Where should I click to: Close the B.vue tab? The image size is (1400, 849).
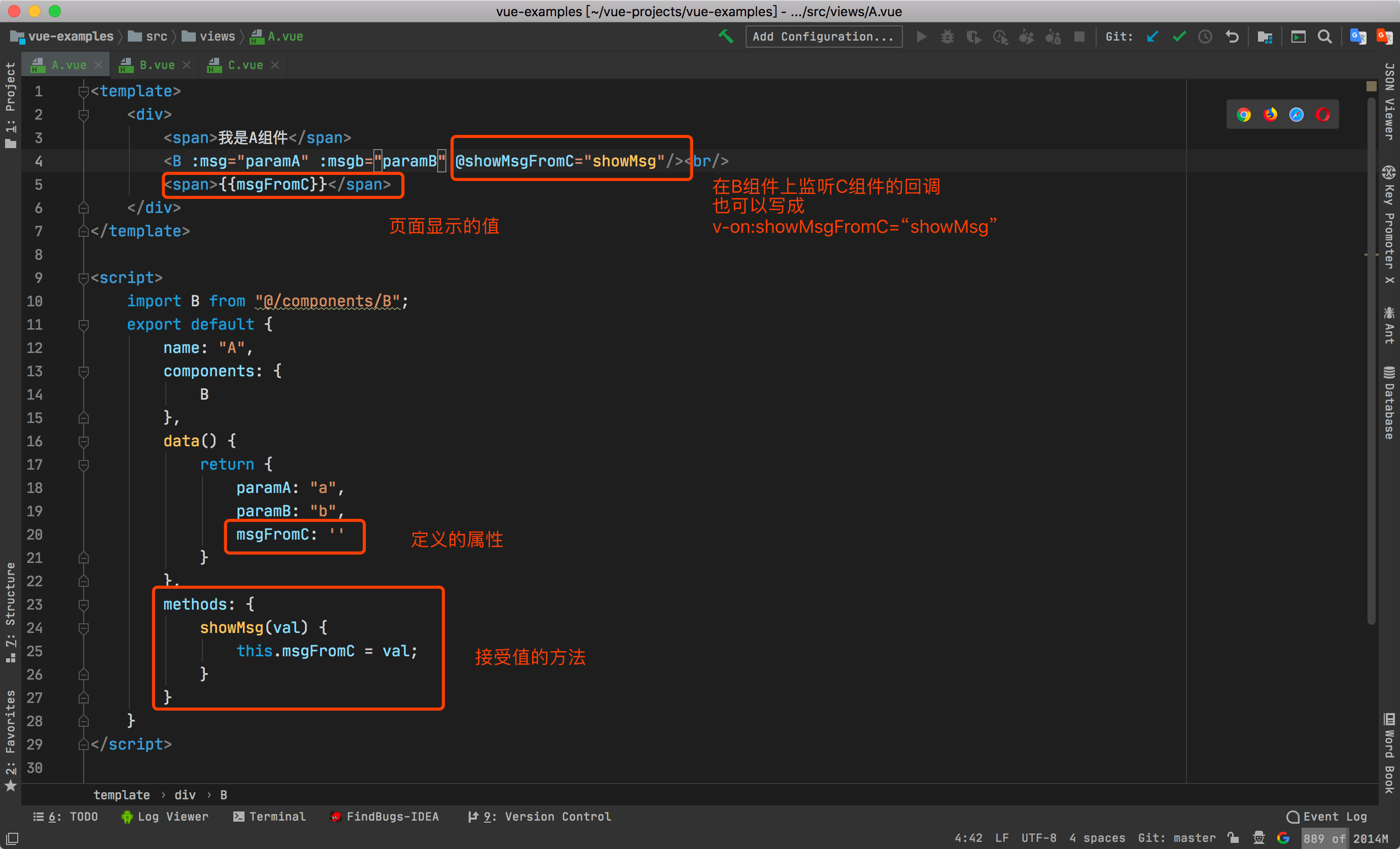point(186,65)
